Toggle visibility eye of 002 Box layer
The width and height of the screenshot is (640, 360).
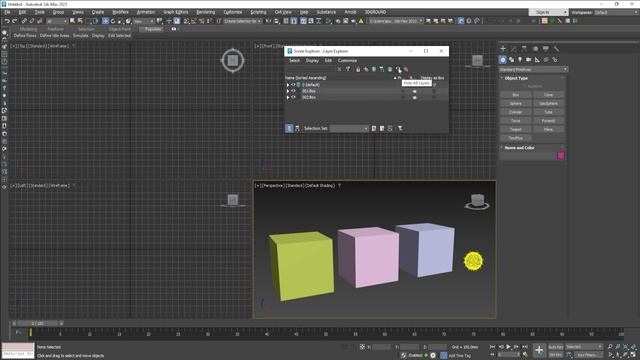point(293,97)
